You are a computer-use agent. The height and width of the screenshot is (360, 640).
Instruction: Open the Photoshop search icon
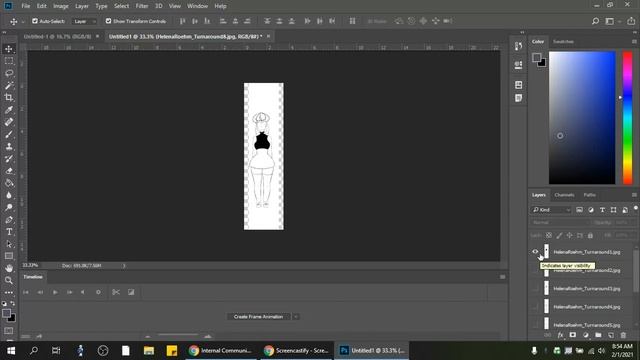[596, 21]
